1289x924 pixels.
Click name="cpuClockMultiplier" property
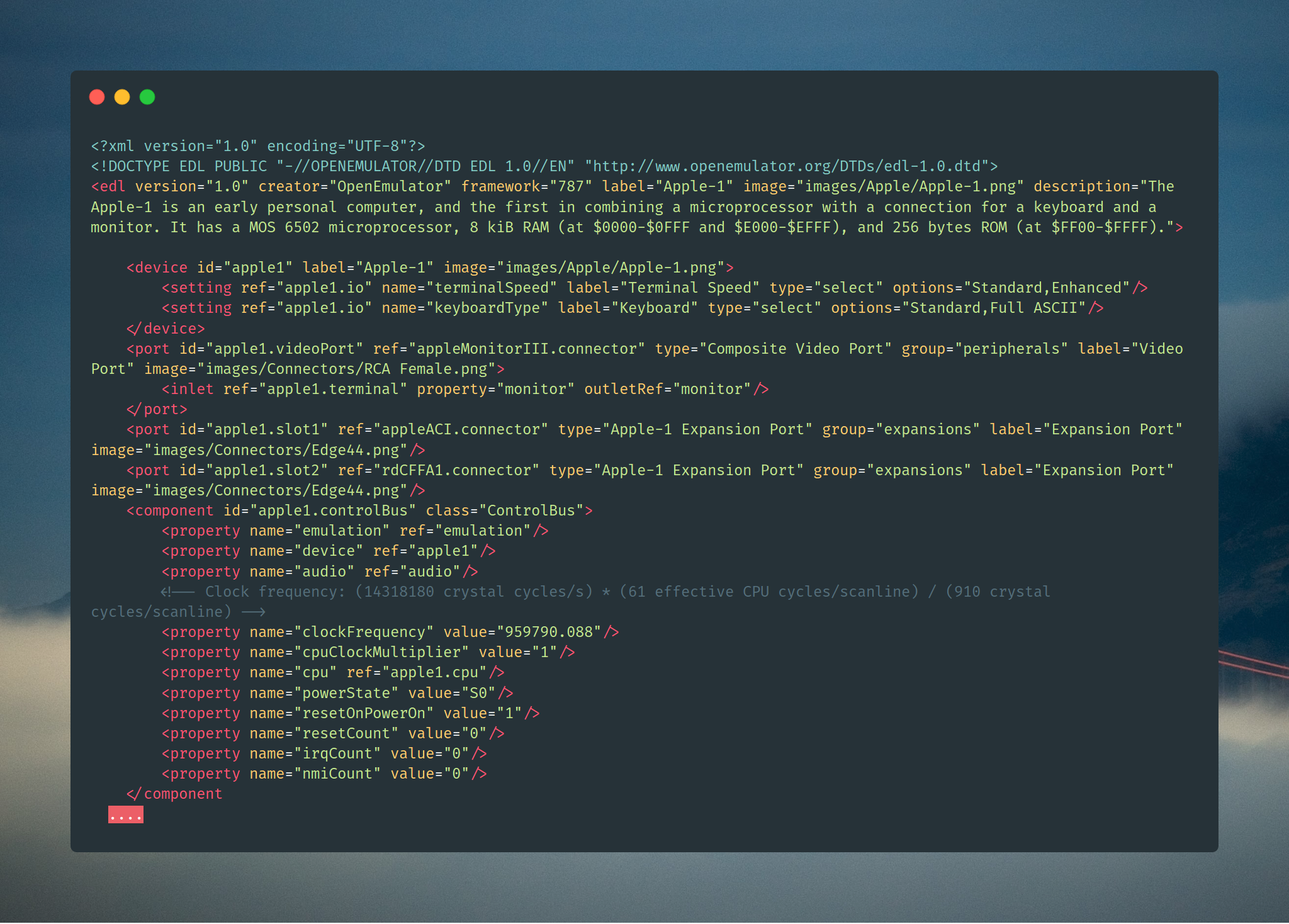pos(359,652)
